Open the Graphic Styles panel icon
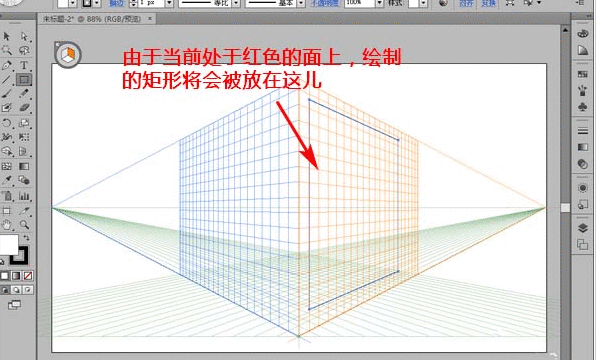The height and width of the screenshot is (360, 598). tap(582, 205)
